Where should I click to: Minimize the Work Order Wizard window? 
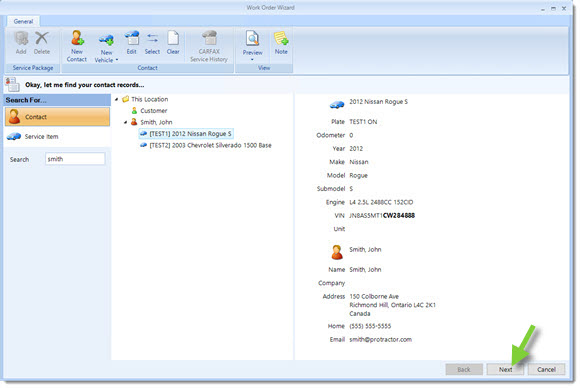tap(543, 9)
